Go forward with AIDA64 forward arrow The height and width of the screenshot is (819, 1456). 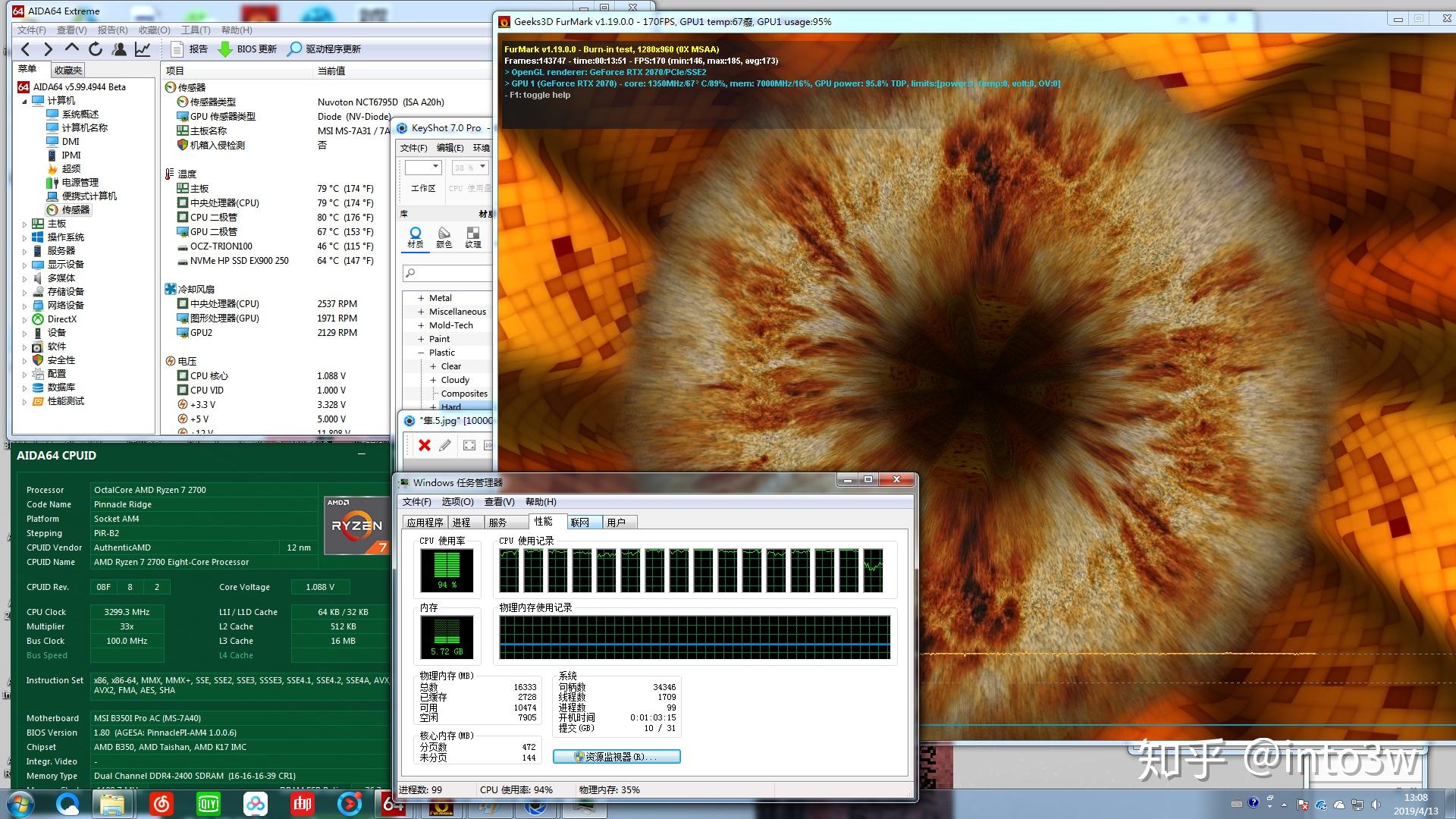(49, 49)
